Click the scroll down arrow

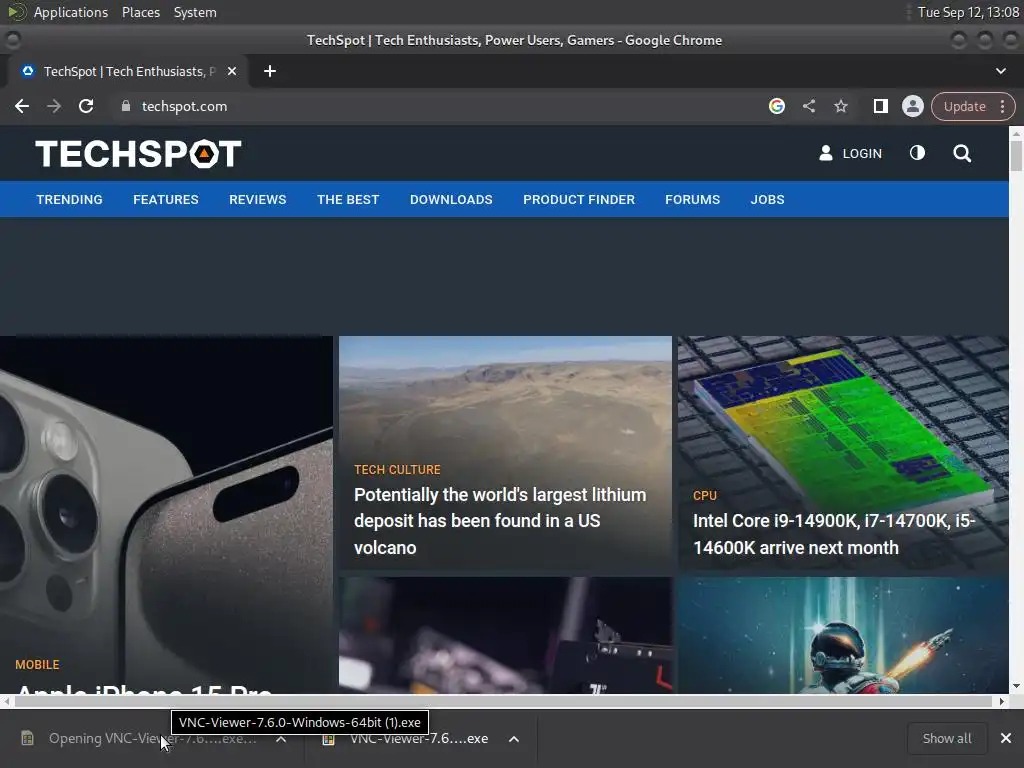1016,686
